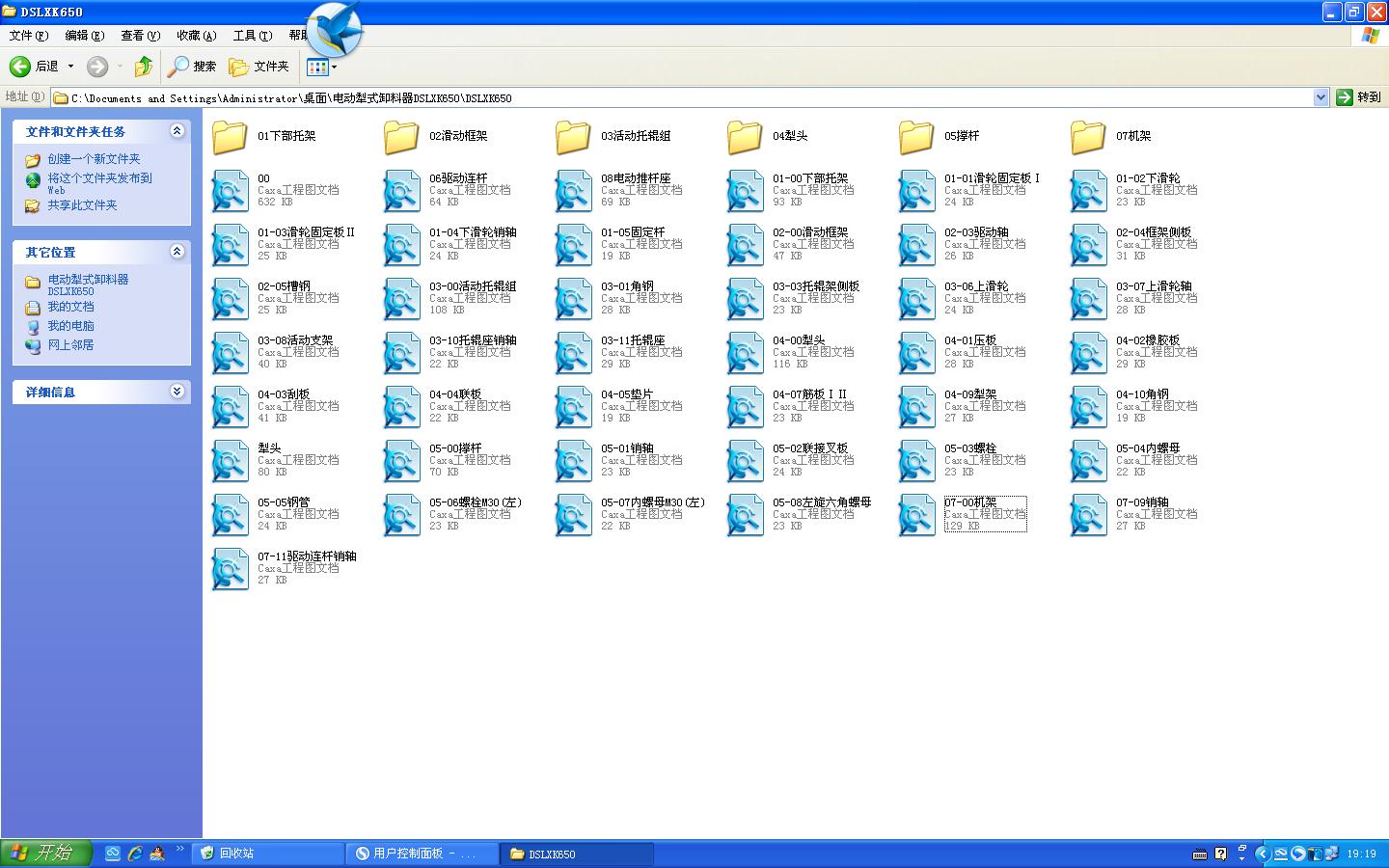Open the 查看 menu
This screenshot has width=1389, height=868.
coord(139,35)
